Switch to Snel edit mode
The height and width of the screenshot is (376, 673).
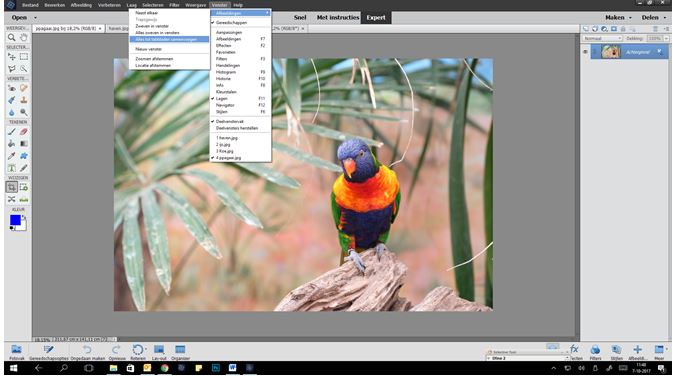click(300, 18)
